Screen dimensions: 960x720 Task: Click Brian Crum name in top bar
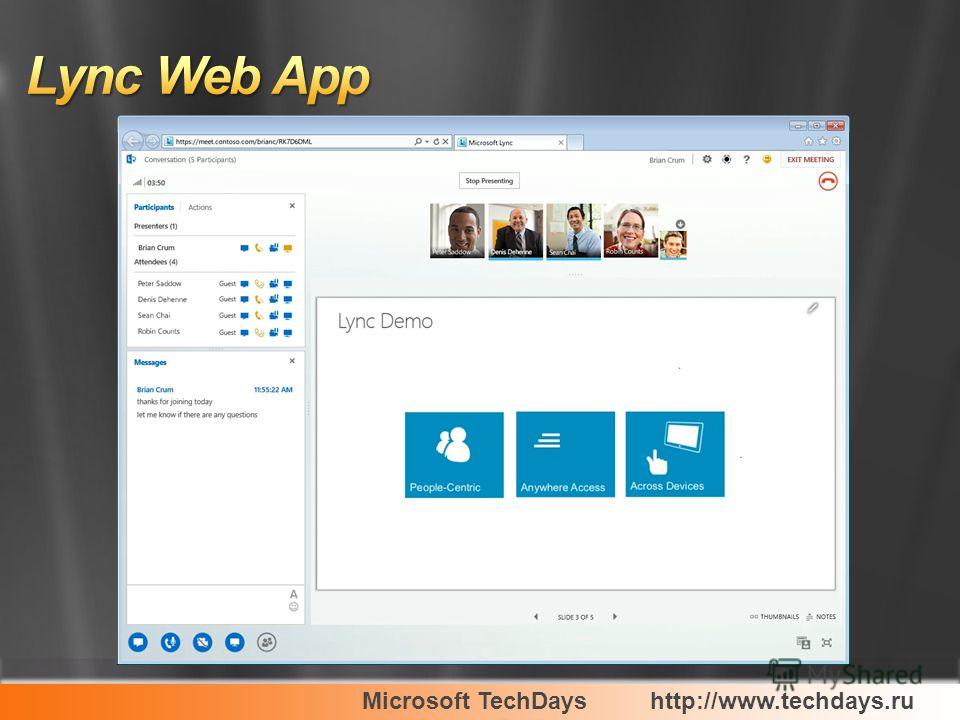click(667, 160)
